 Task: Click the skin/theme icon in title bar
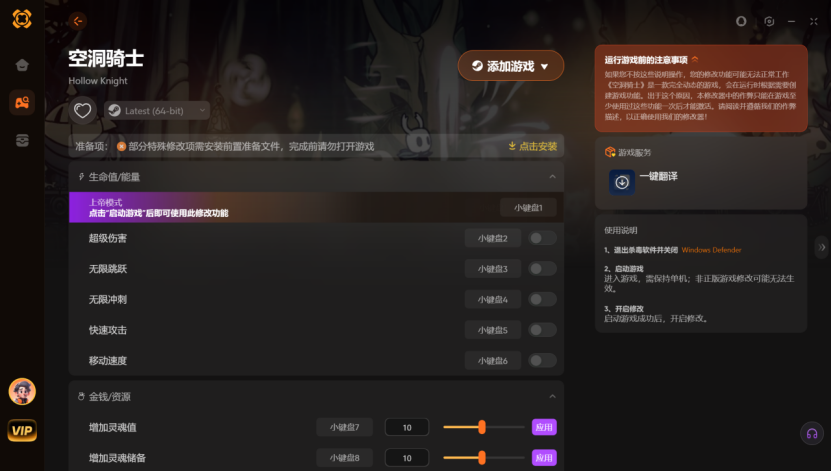[x=741, y=21]
